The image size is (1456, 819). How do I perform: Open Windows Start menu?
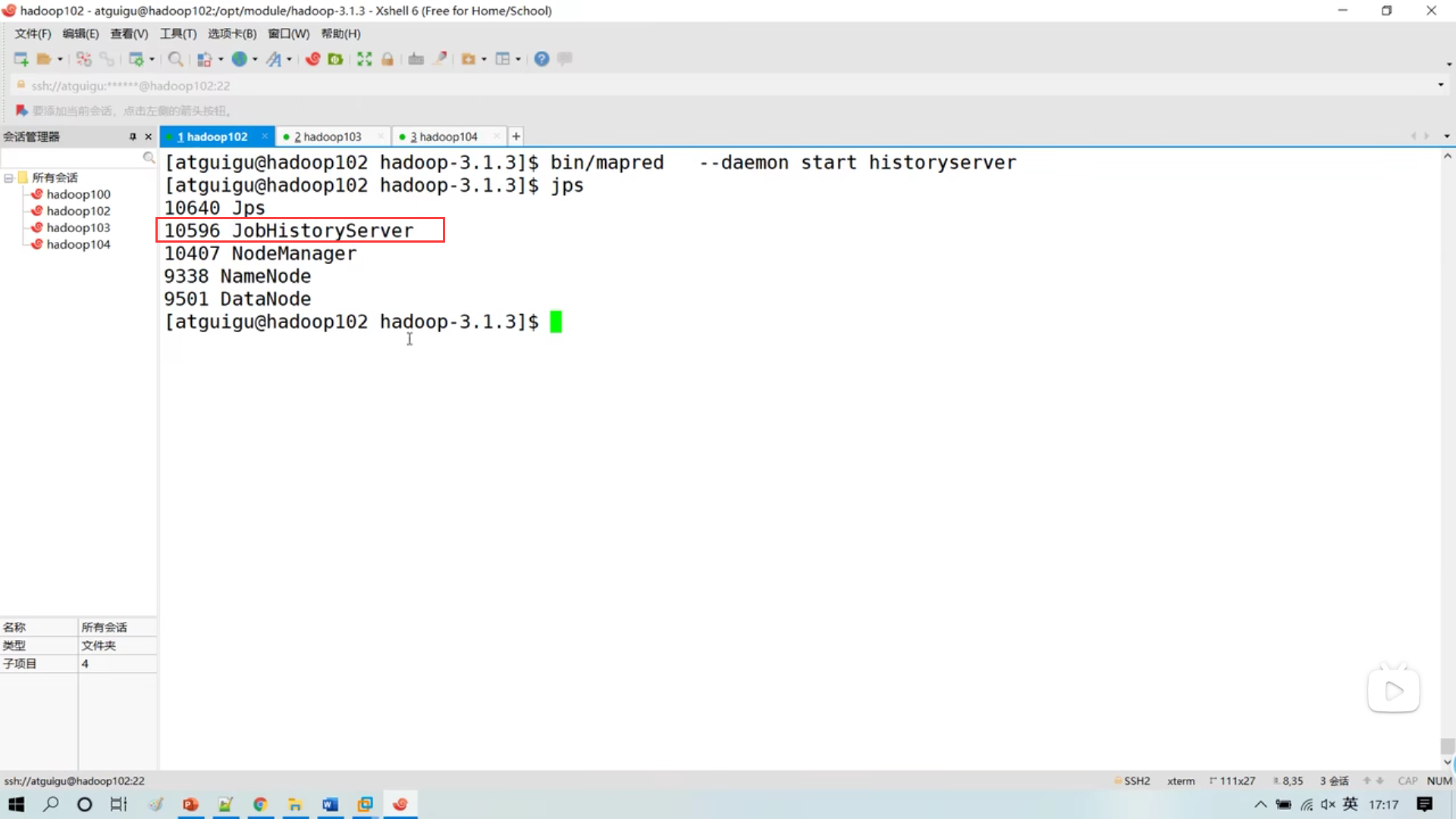pyautogui.click(x=16, y=805)
